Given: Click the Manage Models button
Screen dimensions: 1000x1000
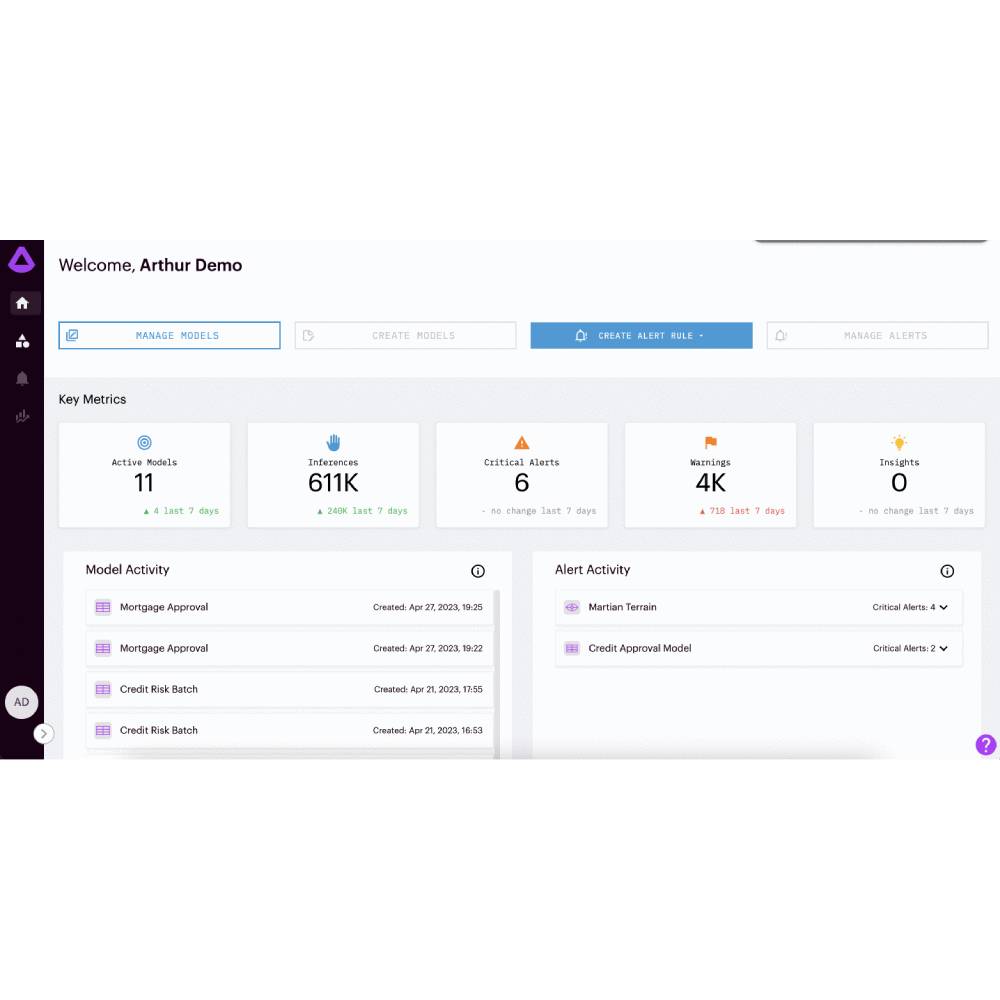Looking at the screenshot, I should pos(169,336).
